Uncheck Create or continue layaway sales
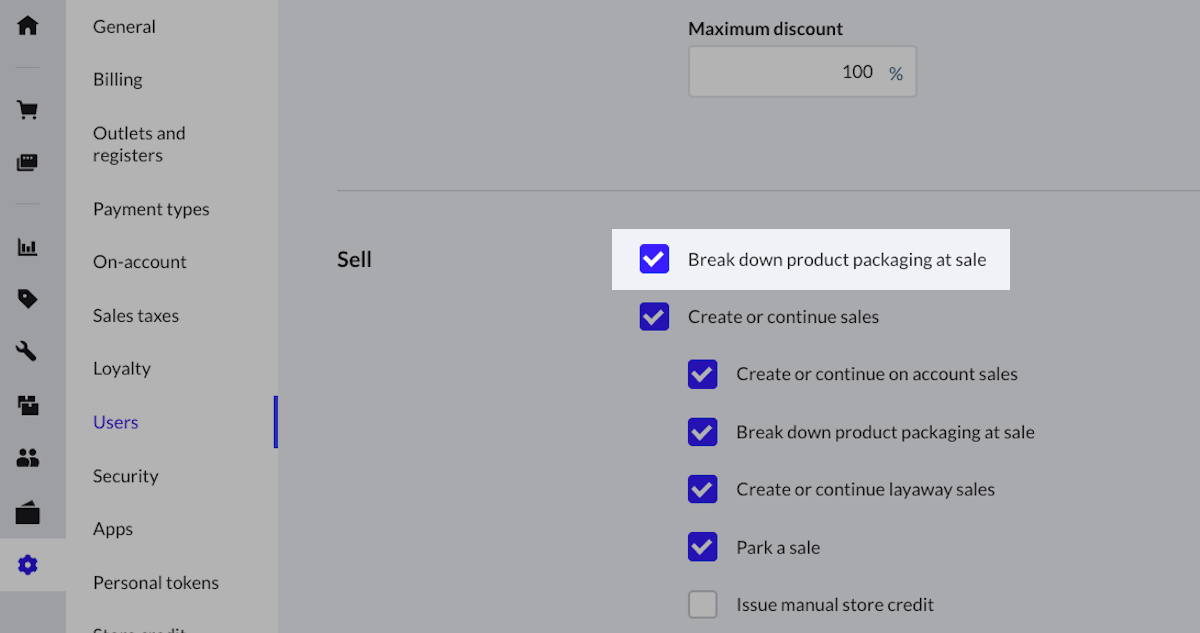The height and width of the screenshot is (633, 1200). click(702, 489)
